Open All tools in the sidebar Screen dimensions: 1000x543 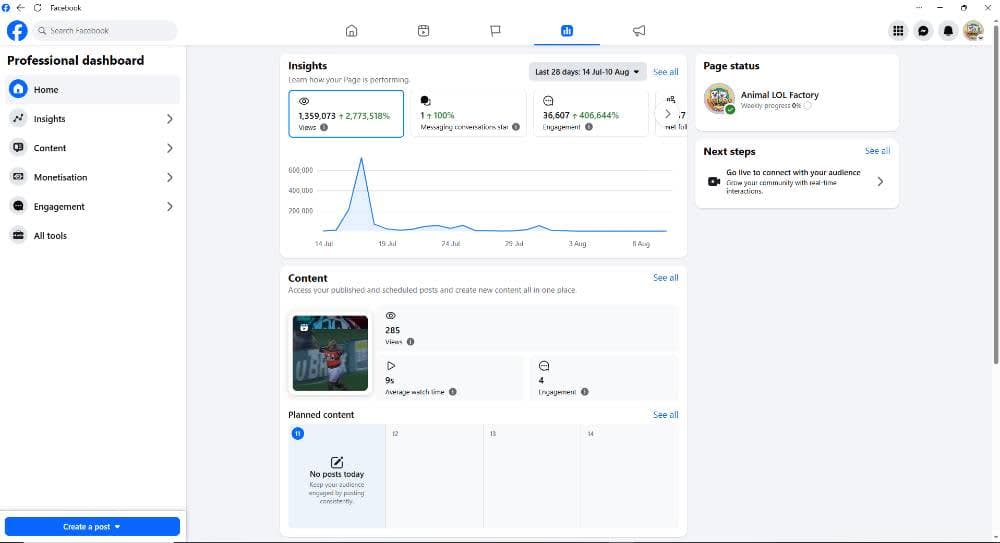93,235
